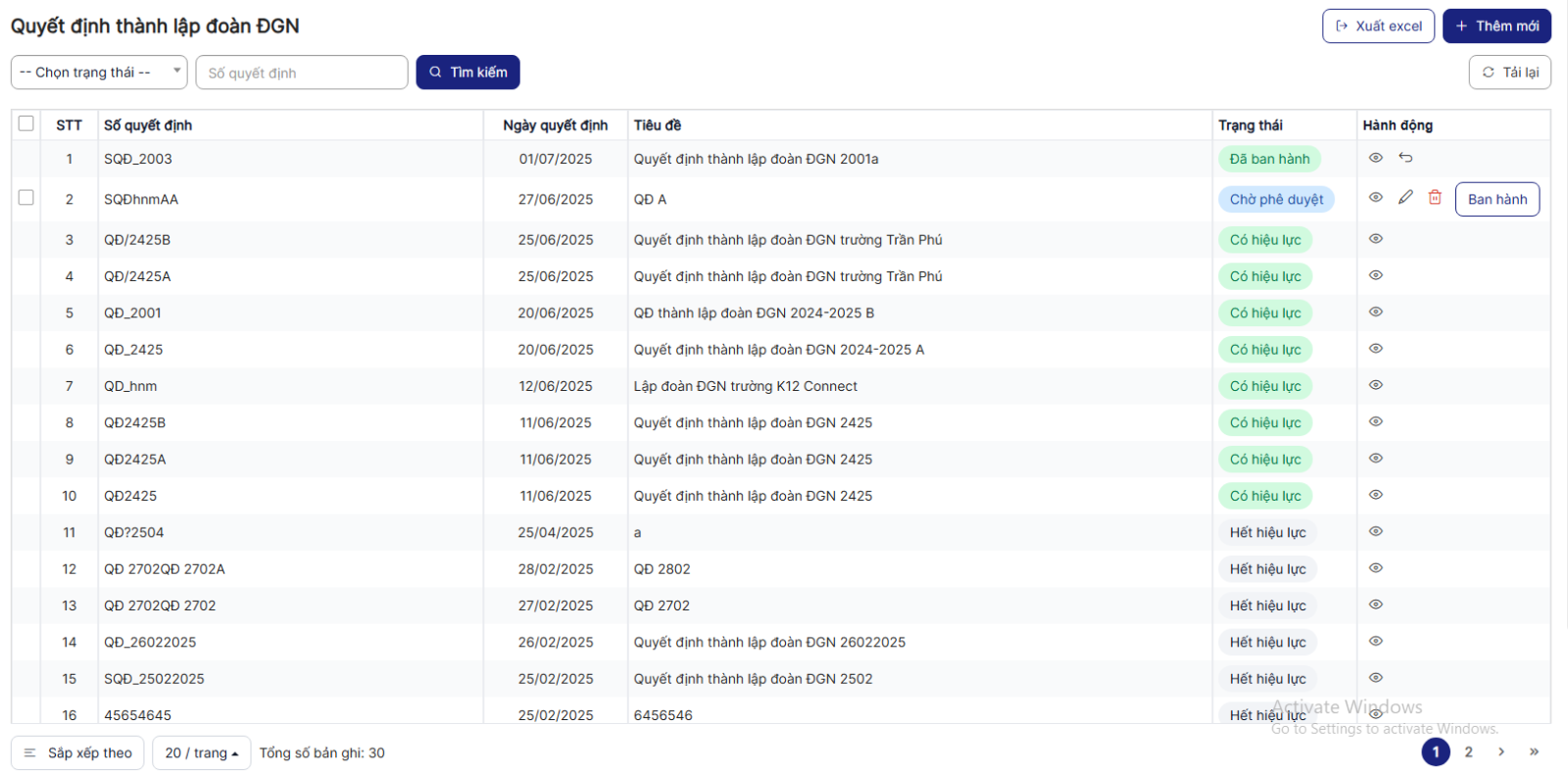Open the 'Sắp xếp theo' sort menu

coord(78,752)
